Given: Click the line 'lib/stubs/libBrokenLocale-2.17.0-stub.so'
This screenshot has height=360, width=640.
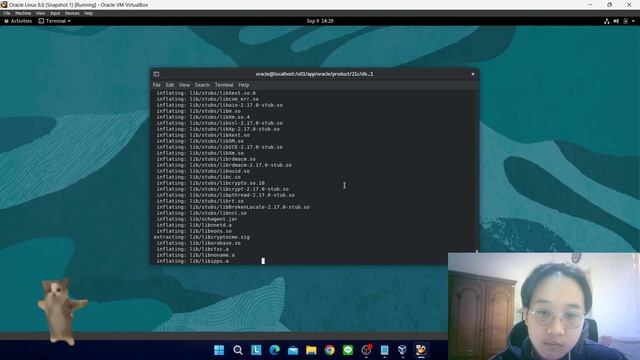Looking at the screenshot, I should point(249,207).
